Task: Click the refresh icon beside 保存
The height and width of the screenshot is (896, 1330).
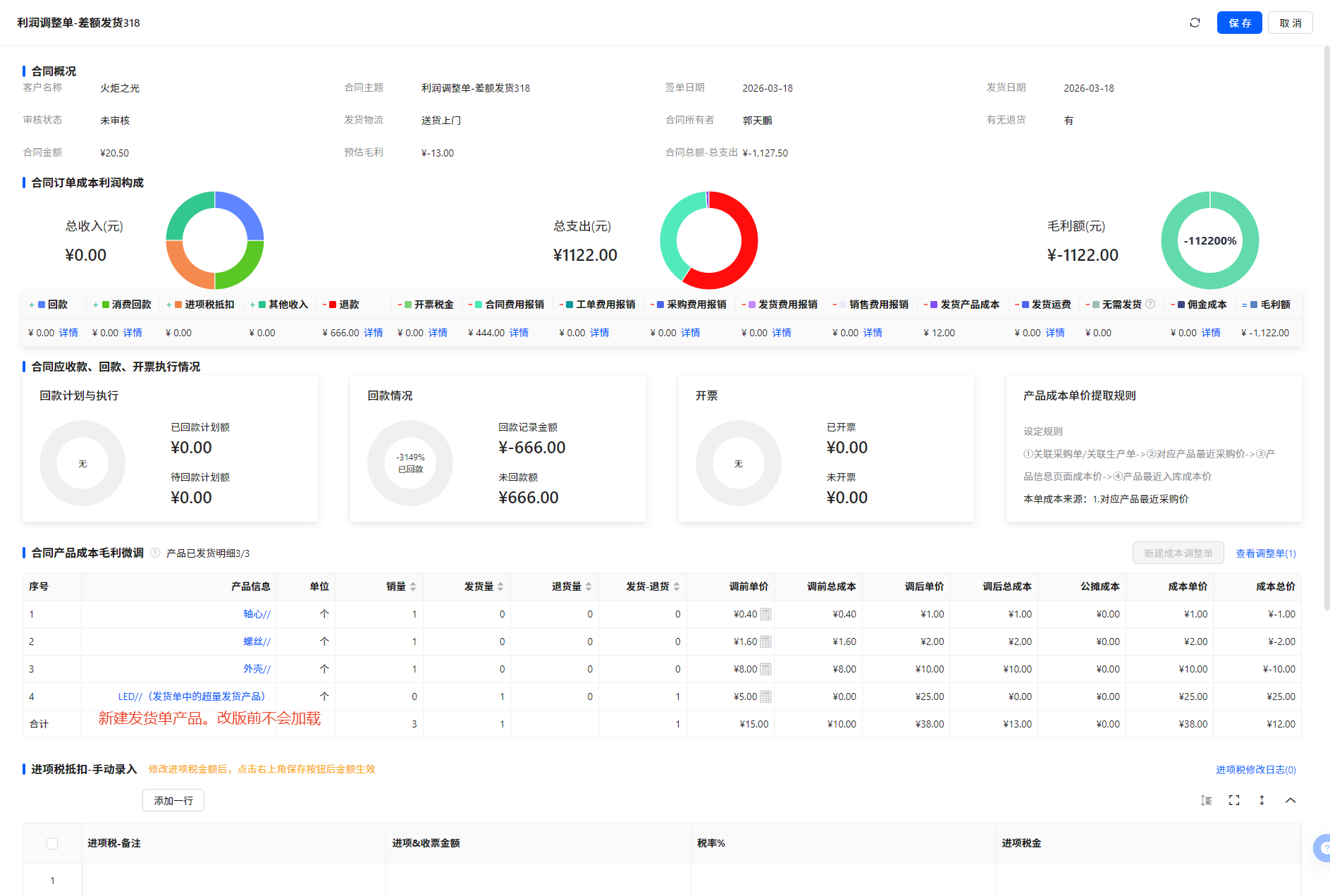Action: click(1195, 23)
